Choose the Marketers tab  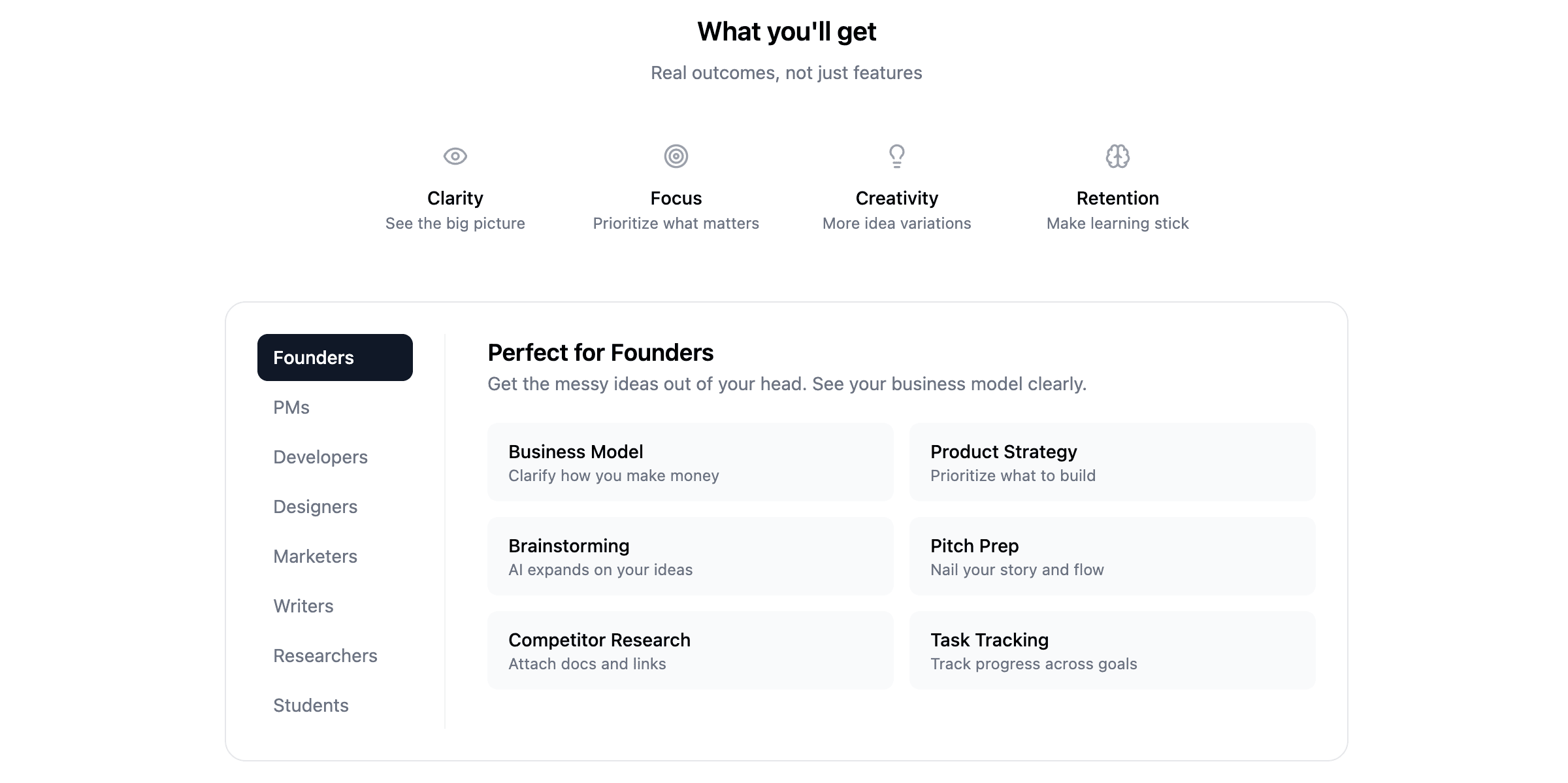click(315, 556)
